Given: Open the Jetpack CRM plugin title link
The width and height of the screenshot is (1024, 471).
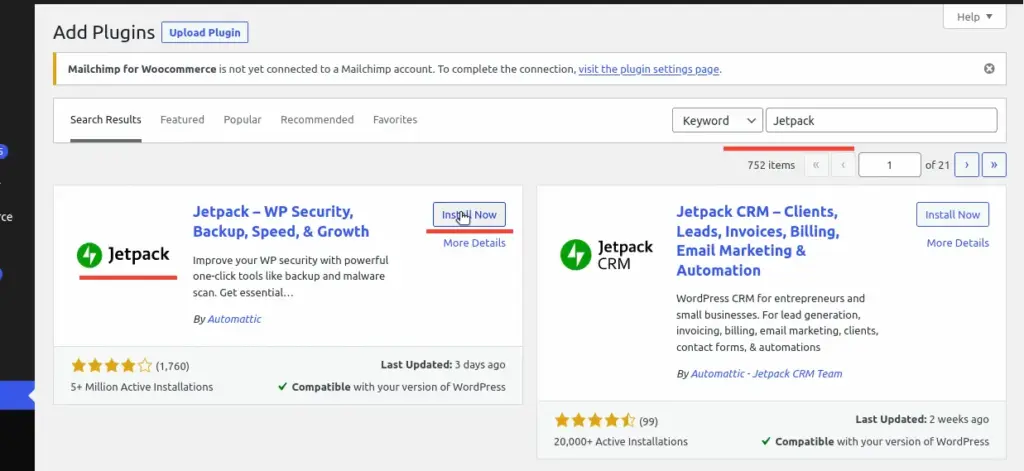Looking at the screenshot, I should coord(758,241).
